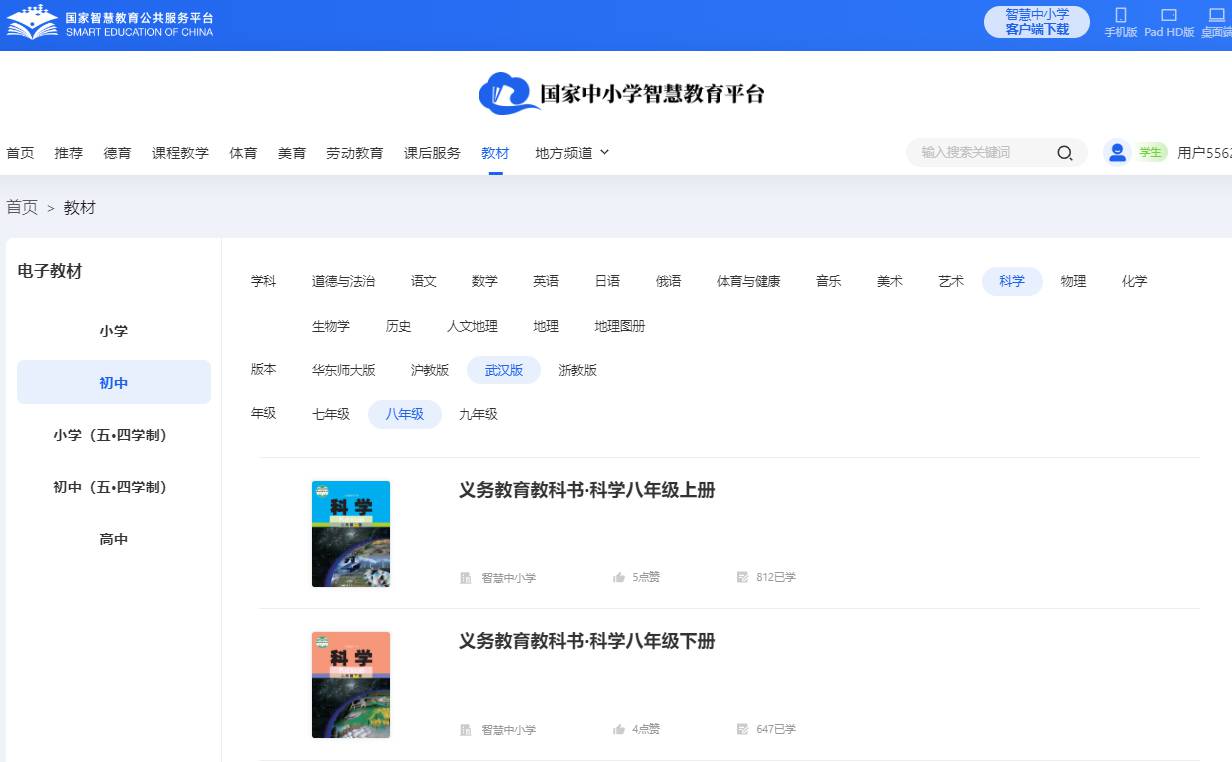Filter subject by 俄语
1232x762 pixels.
coord(668,281)
